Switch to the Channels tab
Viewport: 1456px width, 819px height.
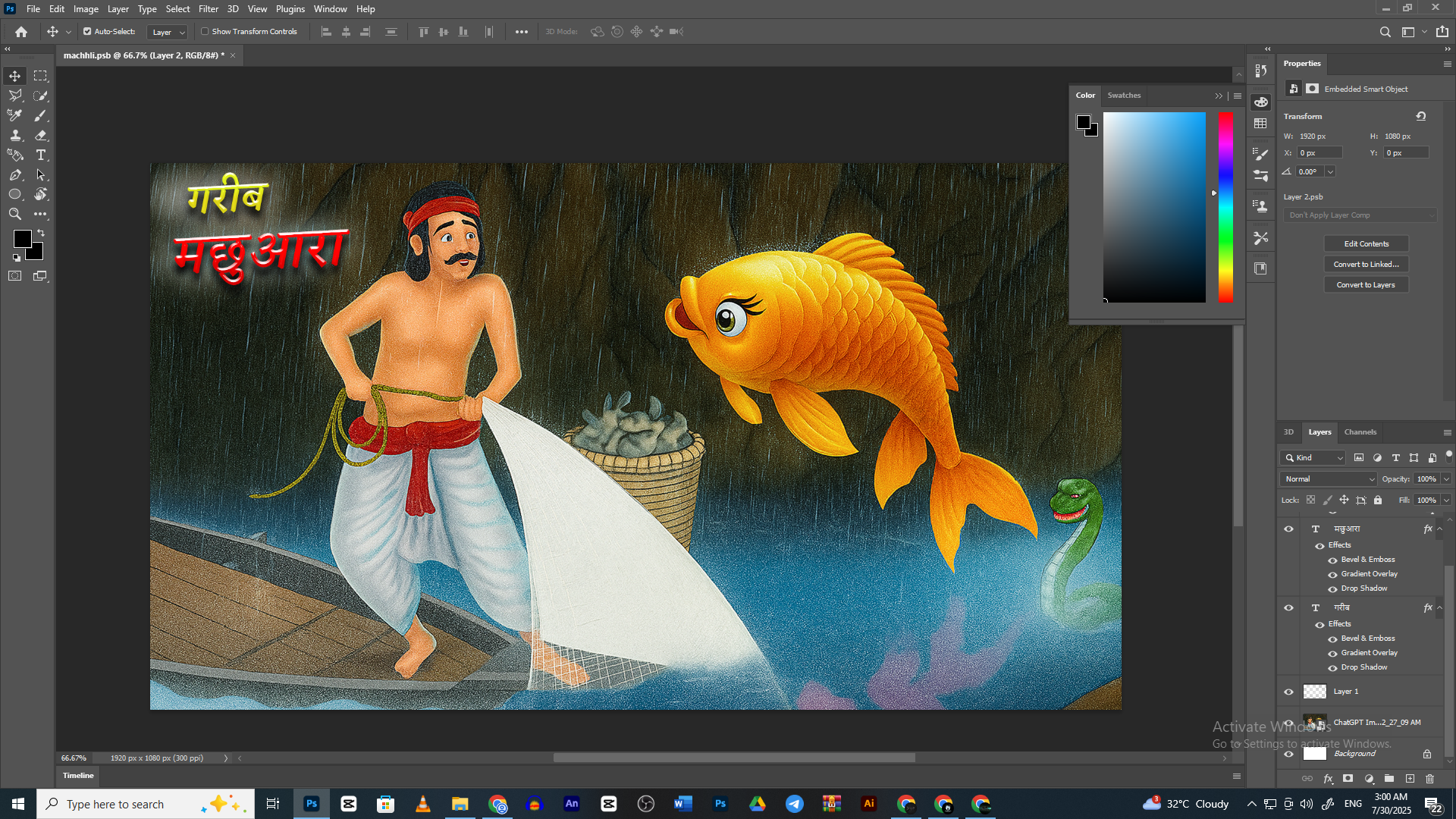tap(1360, 432)
